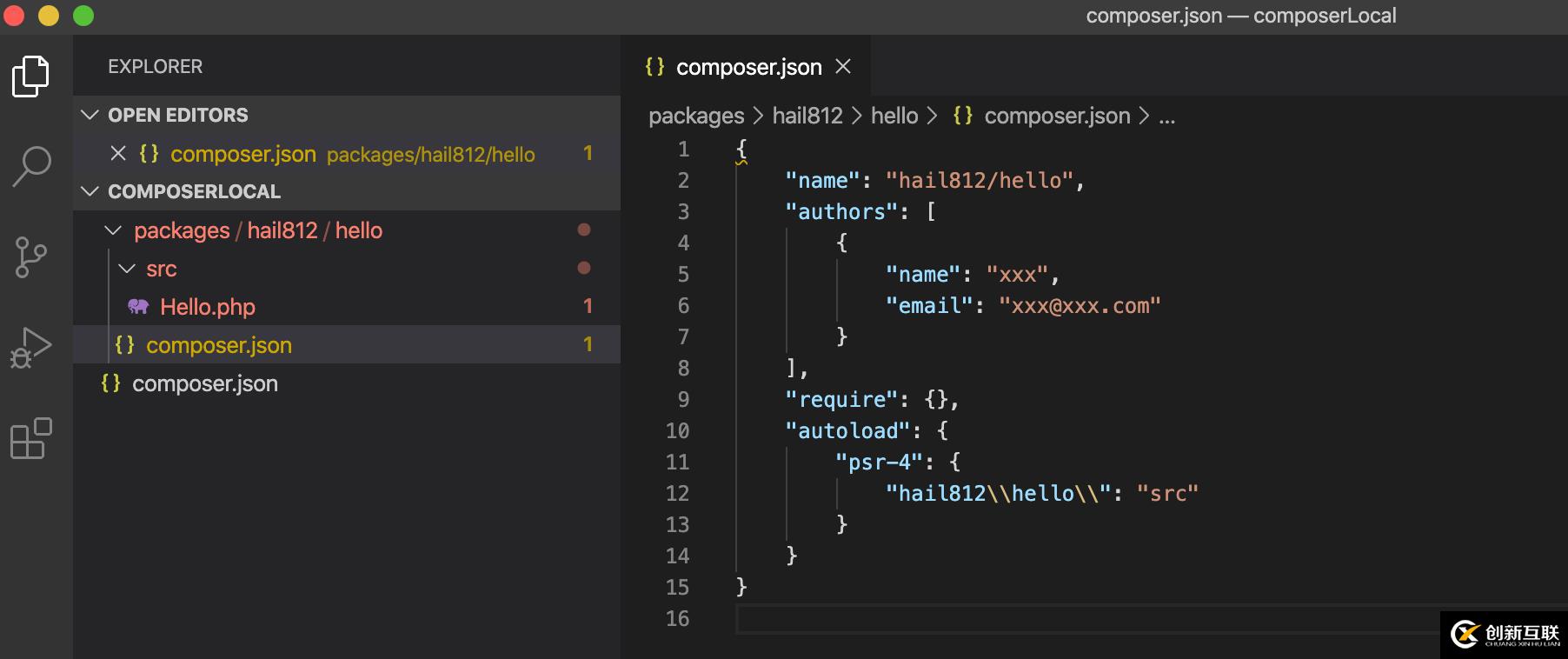The width and height of the screenshot is (1568, 659).
Task: Click the hail812 breadcrumb segment
Action: pyautogui.click(x=807, y=116)
